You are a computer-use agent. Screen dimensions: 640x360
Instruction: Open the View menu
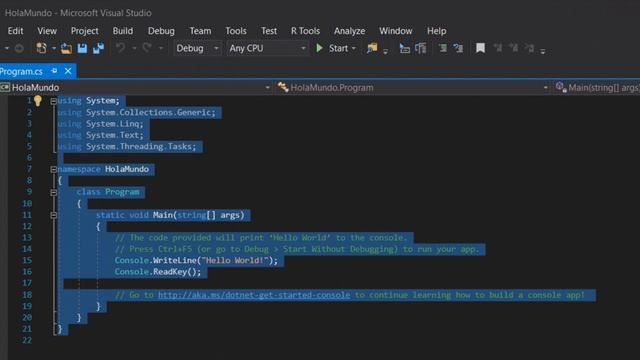tap(47, 31)
